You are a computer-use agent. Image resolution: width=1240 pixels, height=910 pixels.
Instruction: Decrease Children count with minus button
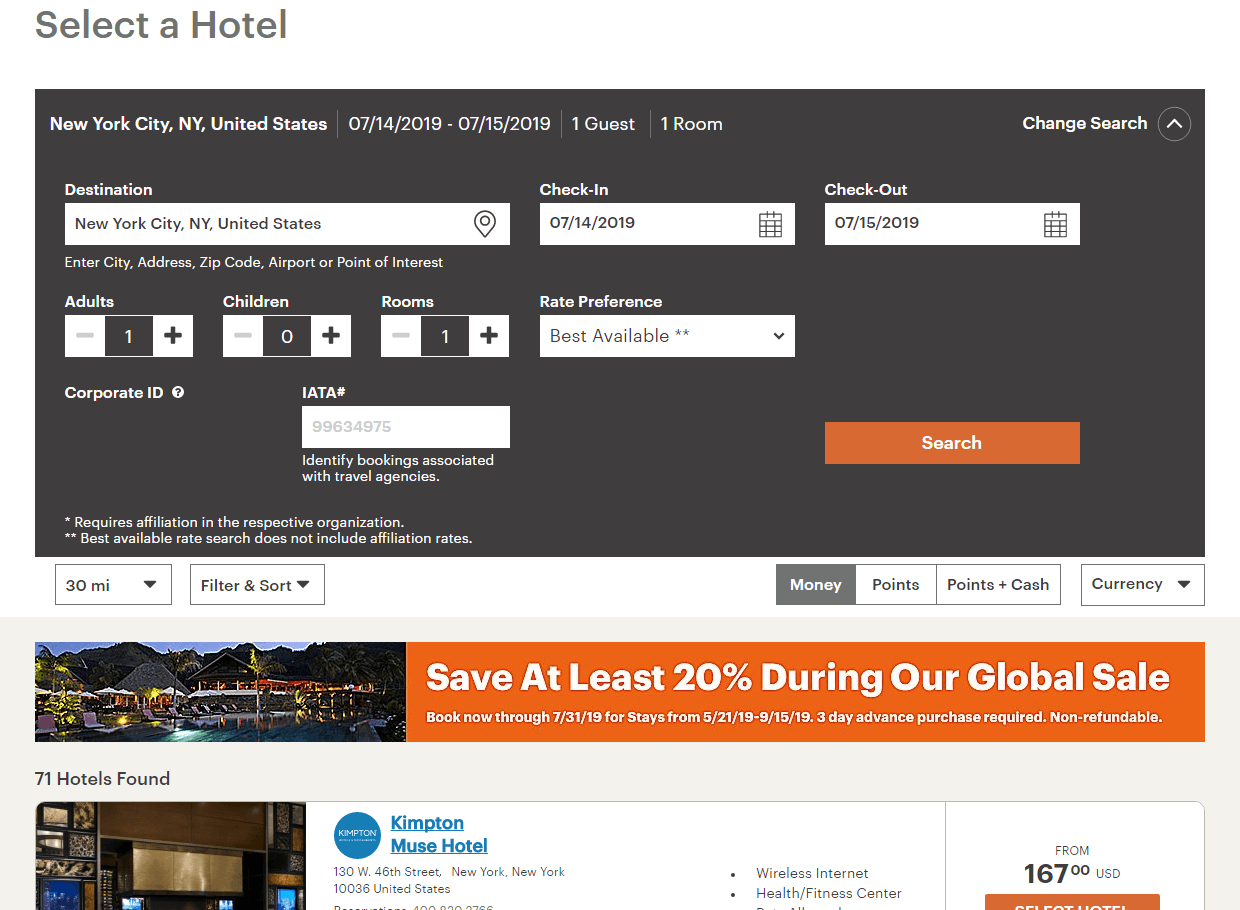tap(243, 336)
